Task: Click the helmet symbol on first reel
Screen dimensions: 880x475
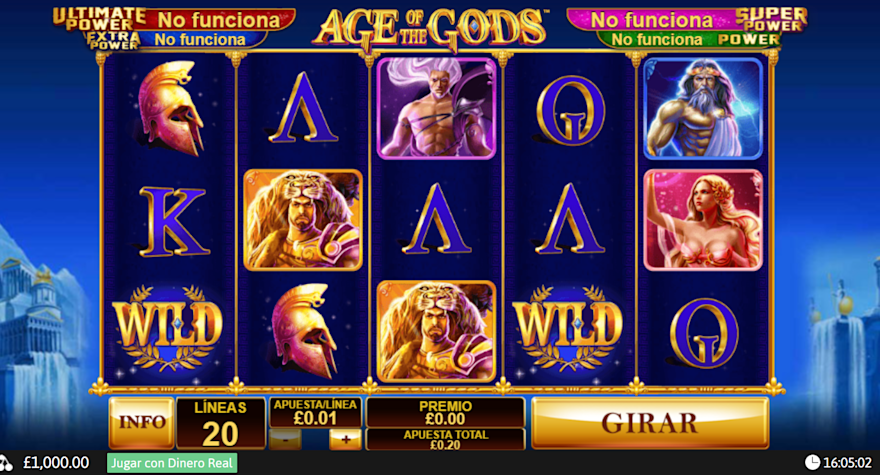Action: [x=171, y=108]
